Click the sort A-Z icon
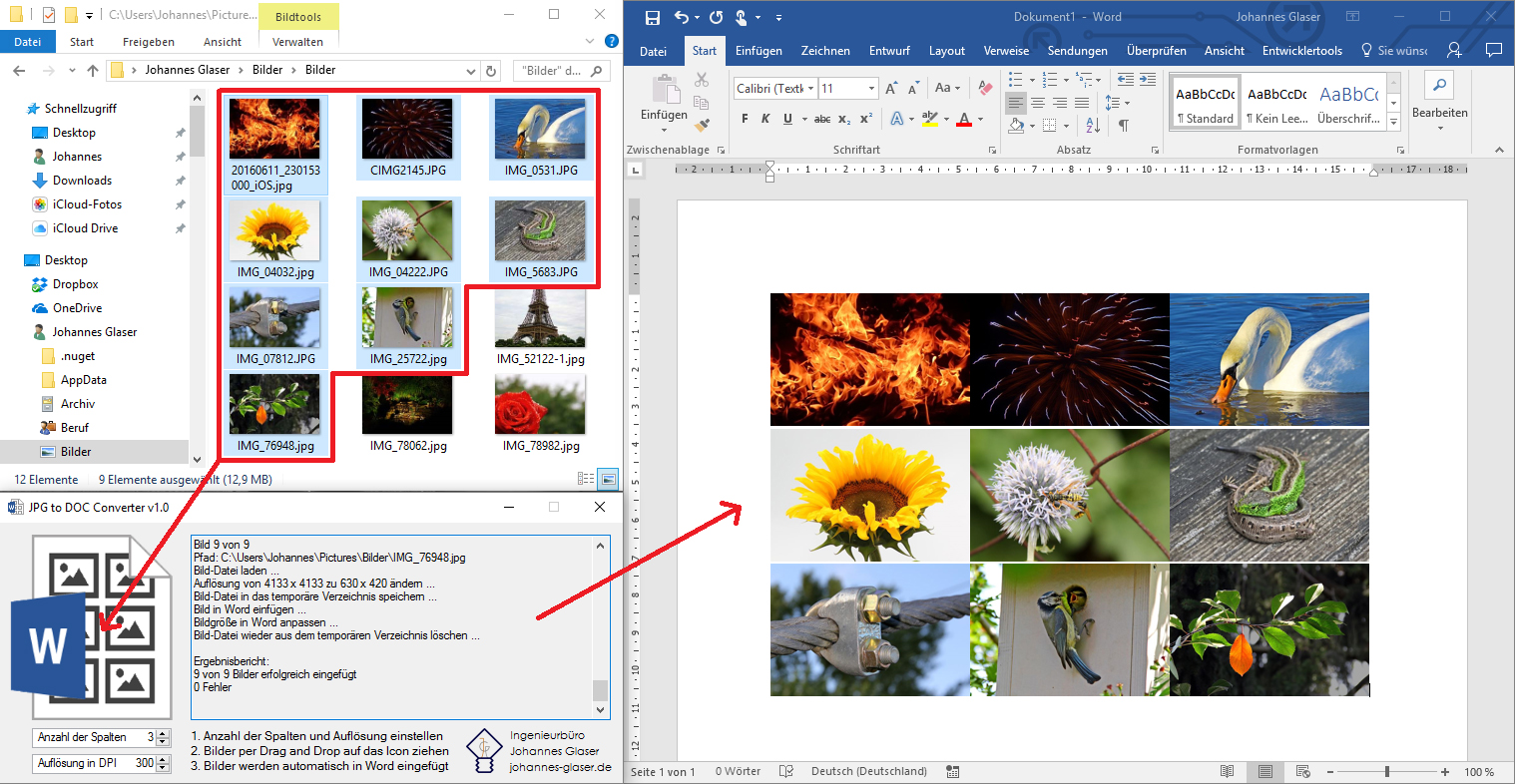The width and height of the screenshot is (1515, 784). [1093, 125]
